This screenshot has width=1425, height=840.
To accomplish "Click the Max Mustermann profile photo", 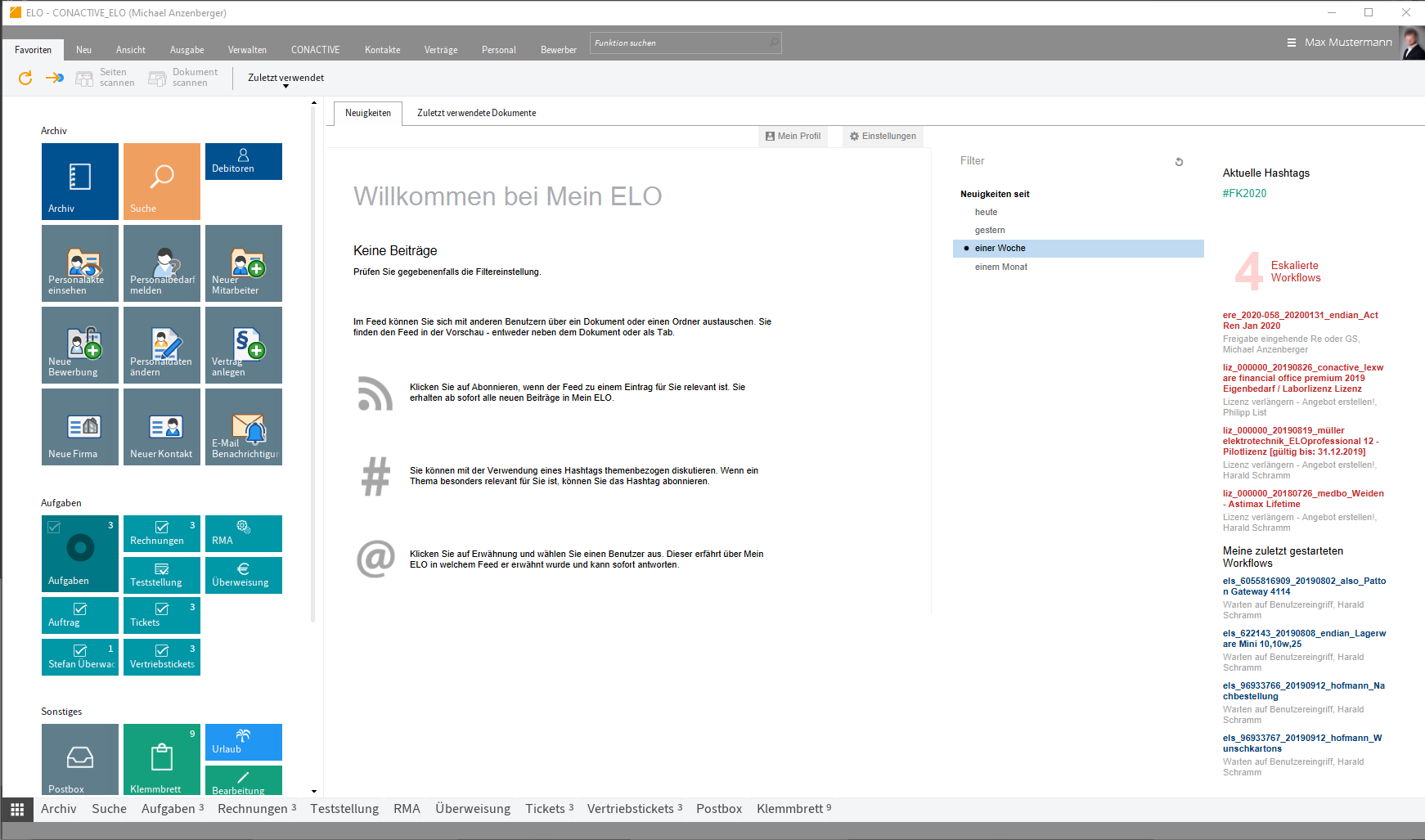I will (1411, 43).
